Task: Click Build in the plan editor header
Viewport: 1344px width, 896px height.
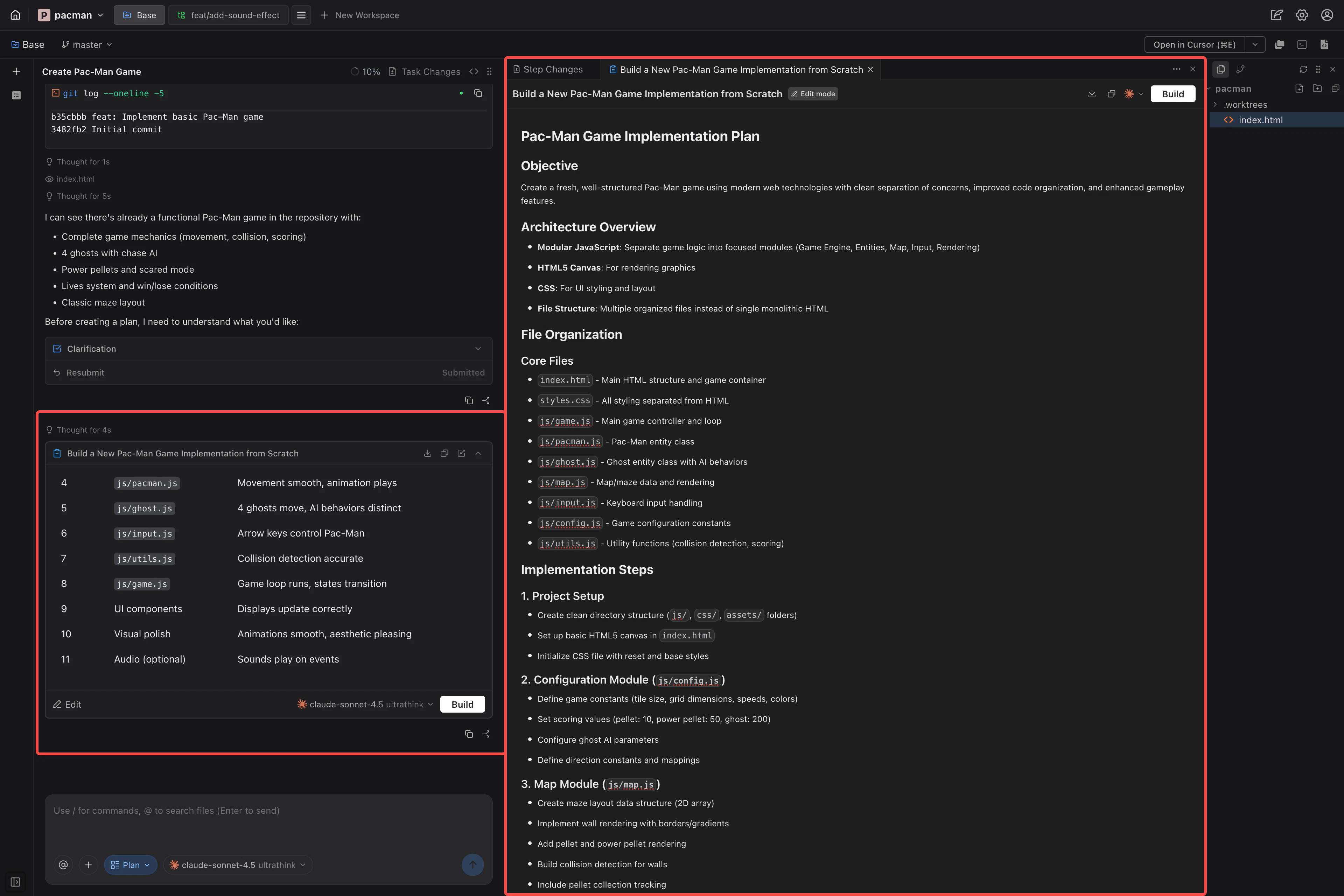Action: (1172, 94)
